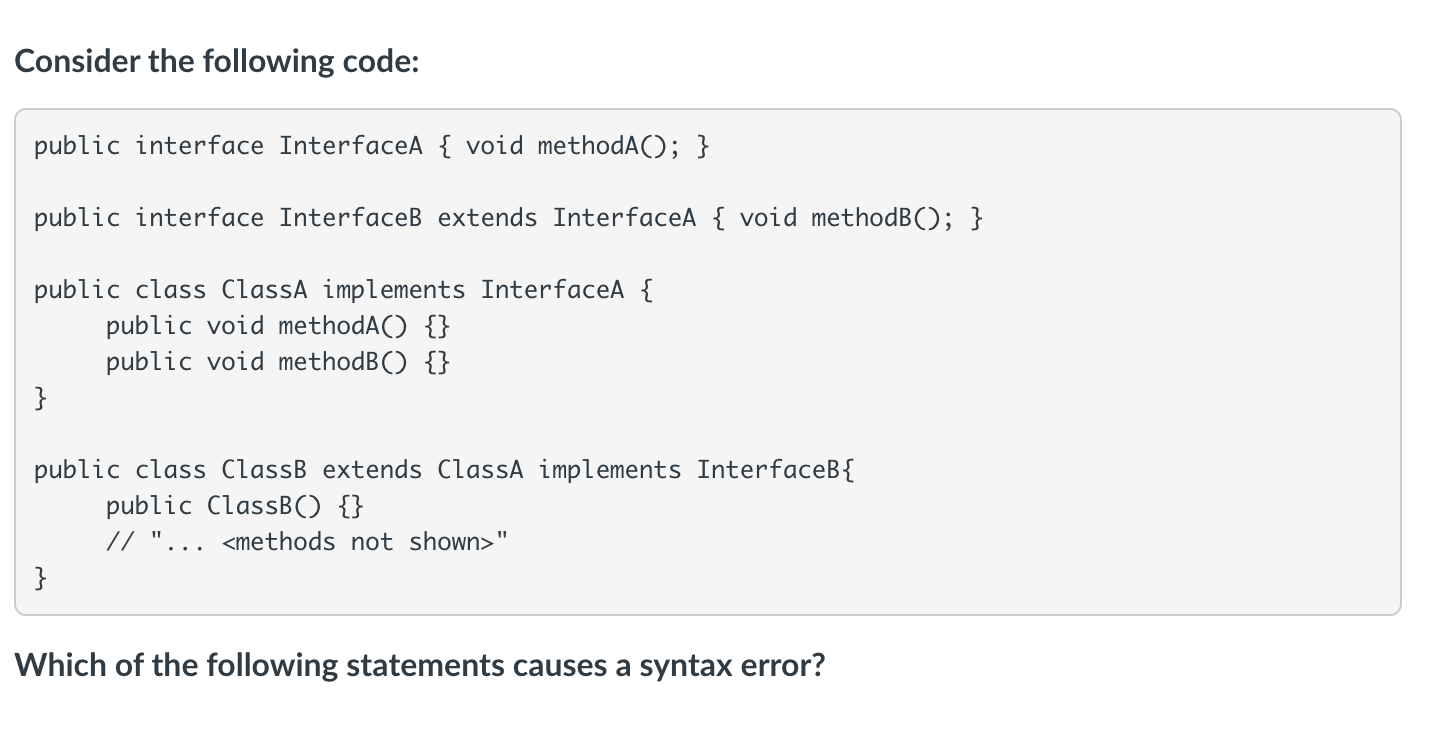Screen dimensions: 1436x750
Task: Click the "extends" keyword in the InterfaceB line
Action: (488, 218)
